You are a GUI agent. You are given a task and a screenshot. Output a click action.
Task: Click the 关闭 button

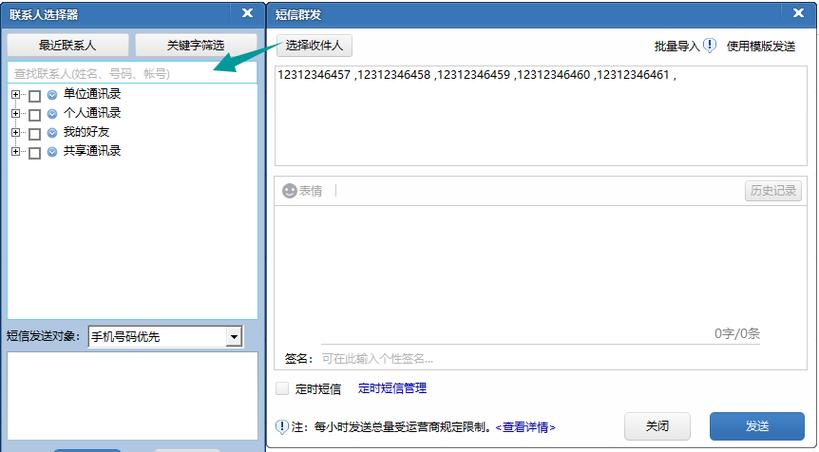(x=657, y=426)
